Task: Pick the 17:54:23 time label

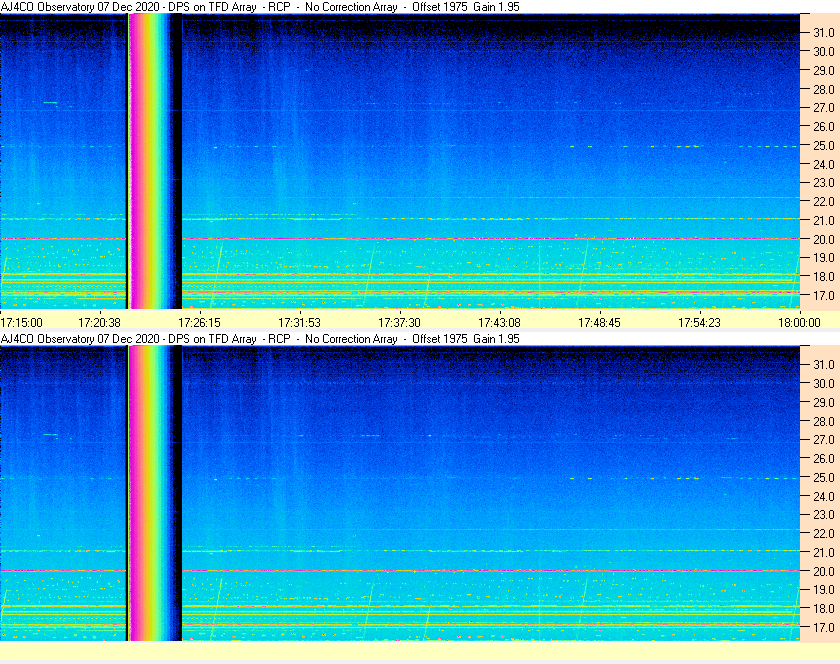Action: pos(700,323)
